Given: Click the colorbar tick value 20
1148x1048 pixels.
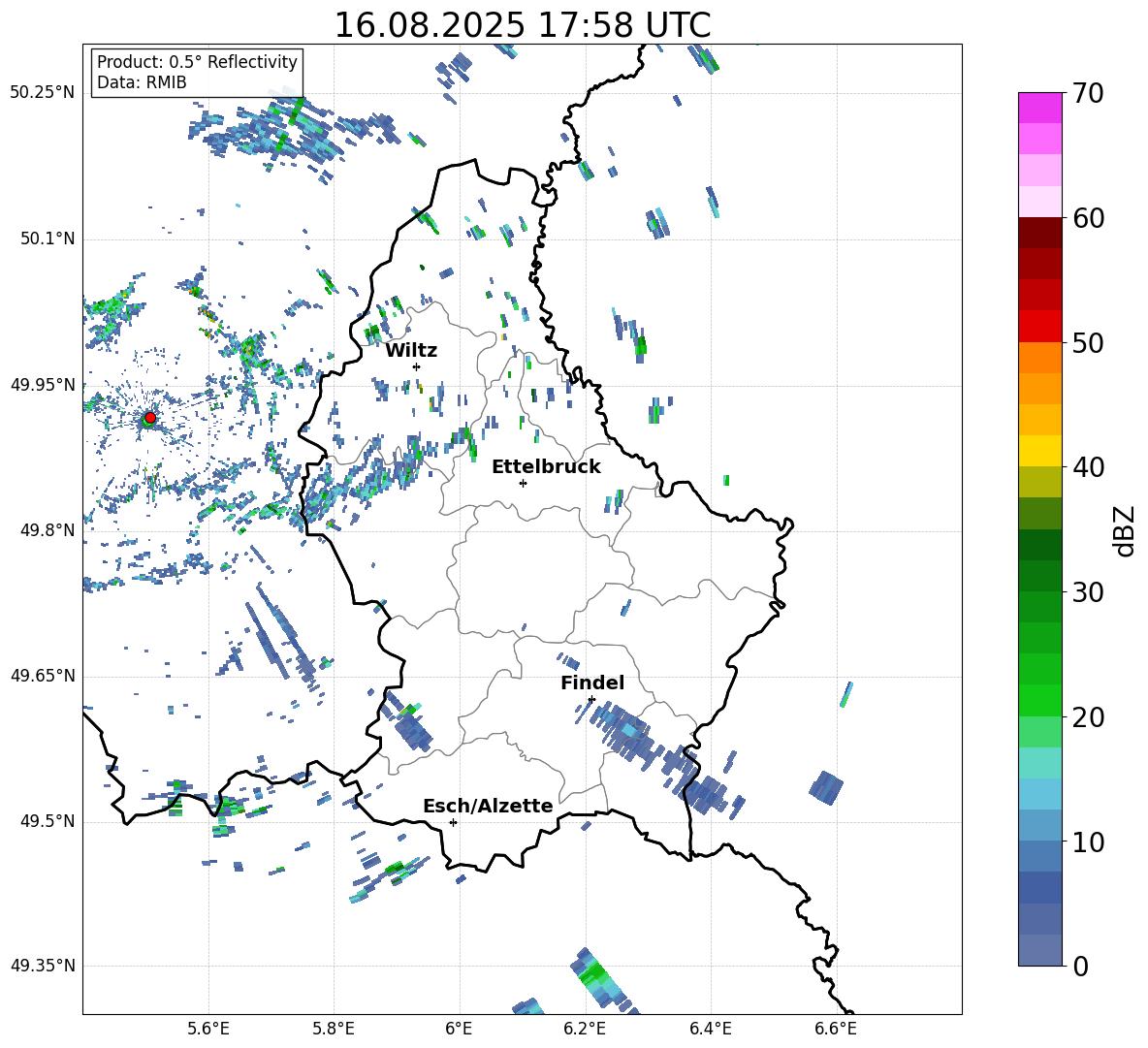Looking at the screenshot, I should coord(1088,717).
